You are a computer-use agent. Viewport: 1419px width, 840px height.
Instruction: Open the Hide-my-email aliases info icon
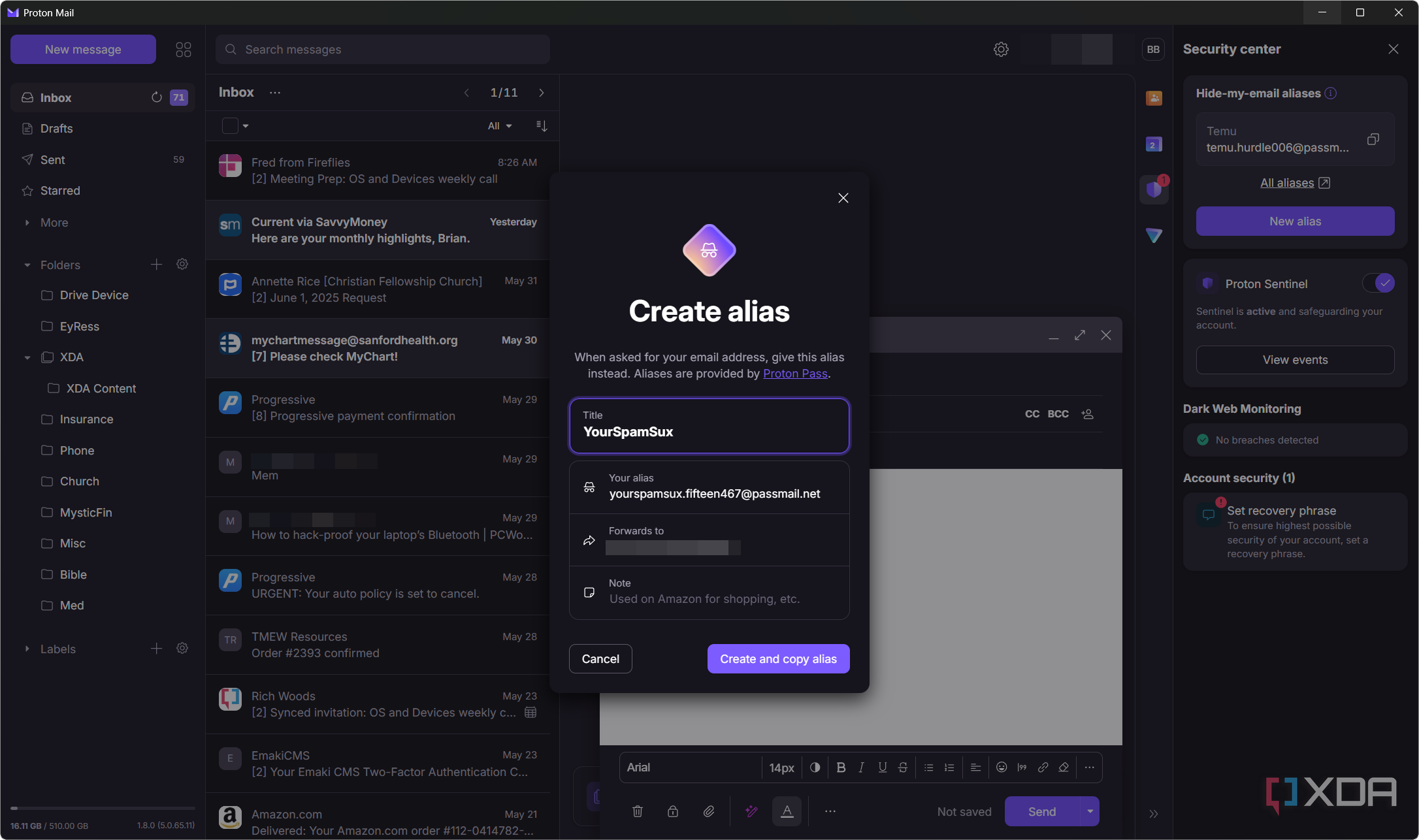coord(1331,93)
